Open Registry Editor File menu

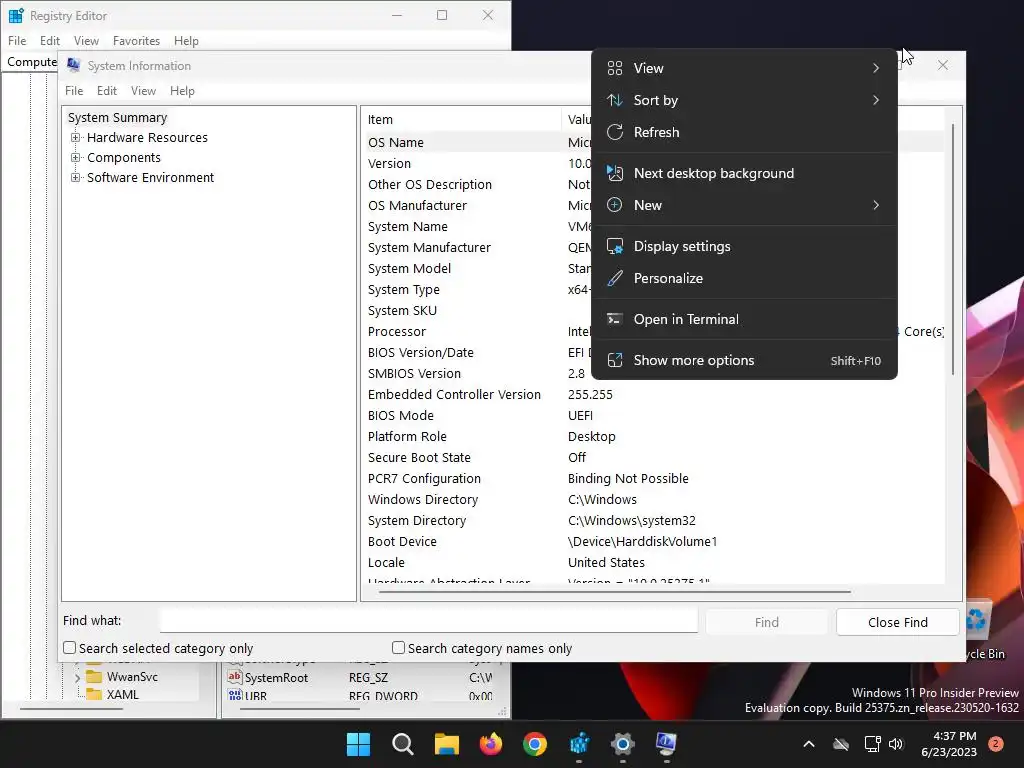coord(17,40)
